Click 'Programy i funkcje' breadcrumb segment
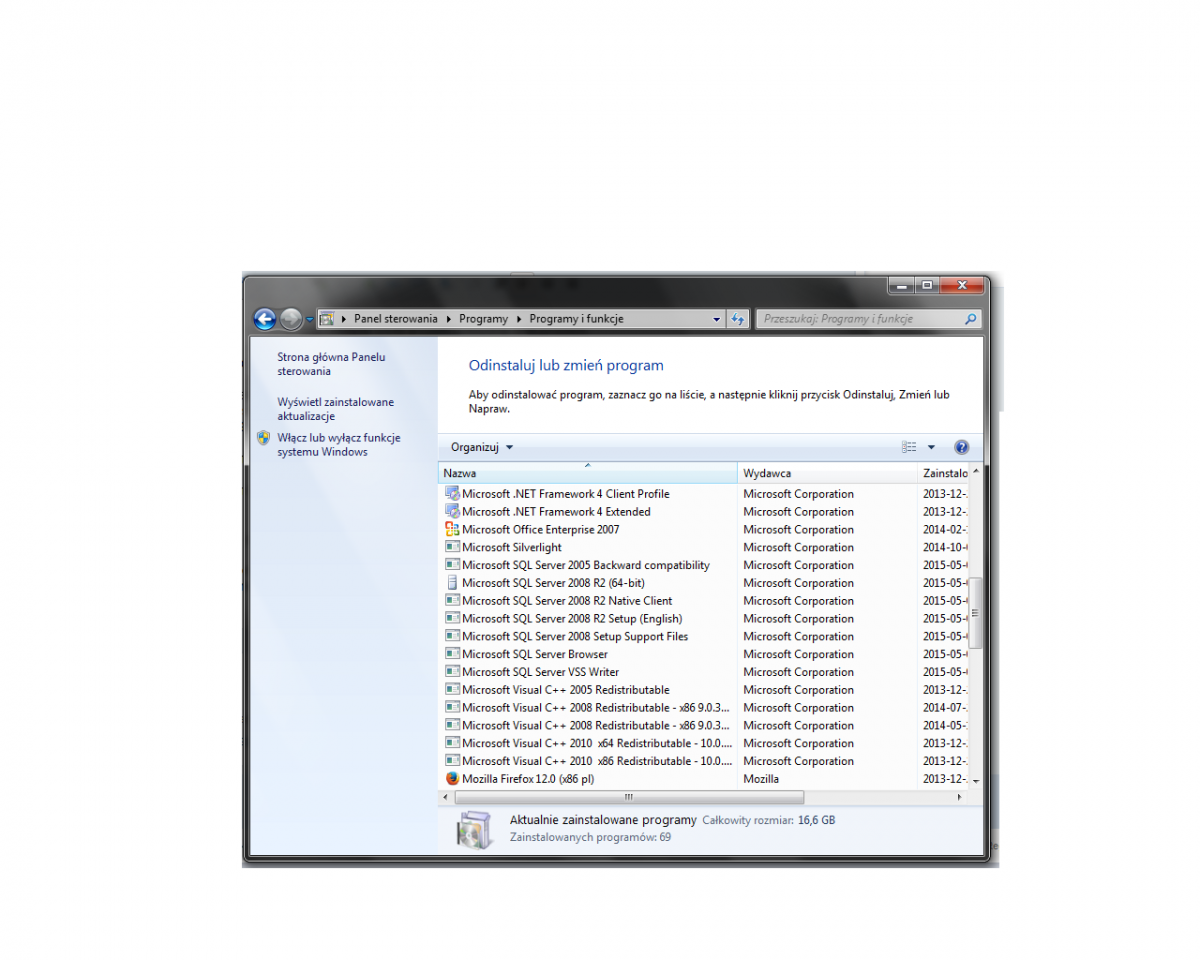Screen dimensions: 1200x960 [x=576, y=319]
